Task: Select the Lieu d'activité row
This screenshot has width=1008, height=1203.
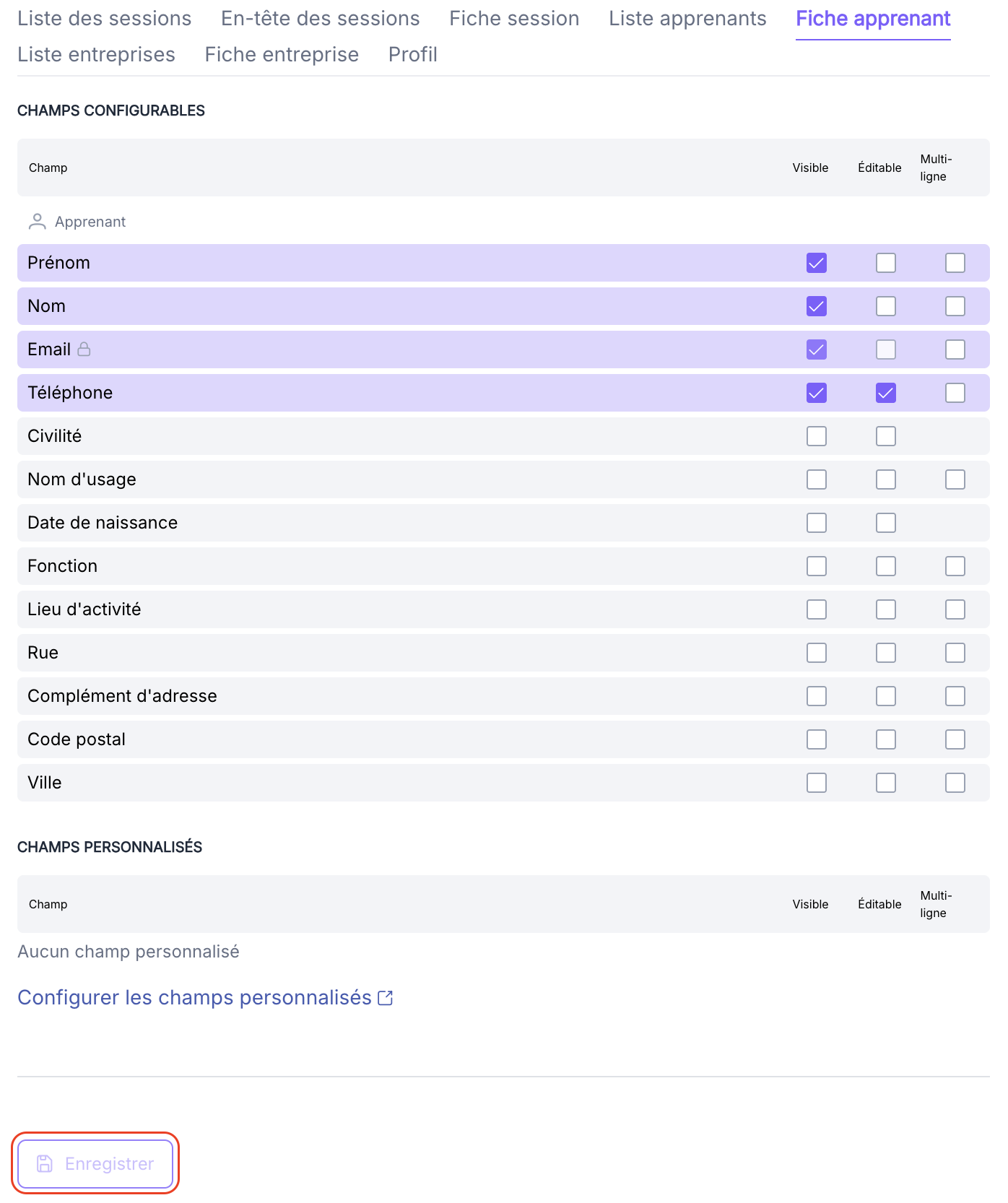Action: coord(503,609)
